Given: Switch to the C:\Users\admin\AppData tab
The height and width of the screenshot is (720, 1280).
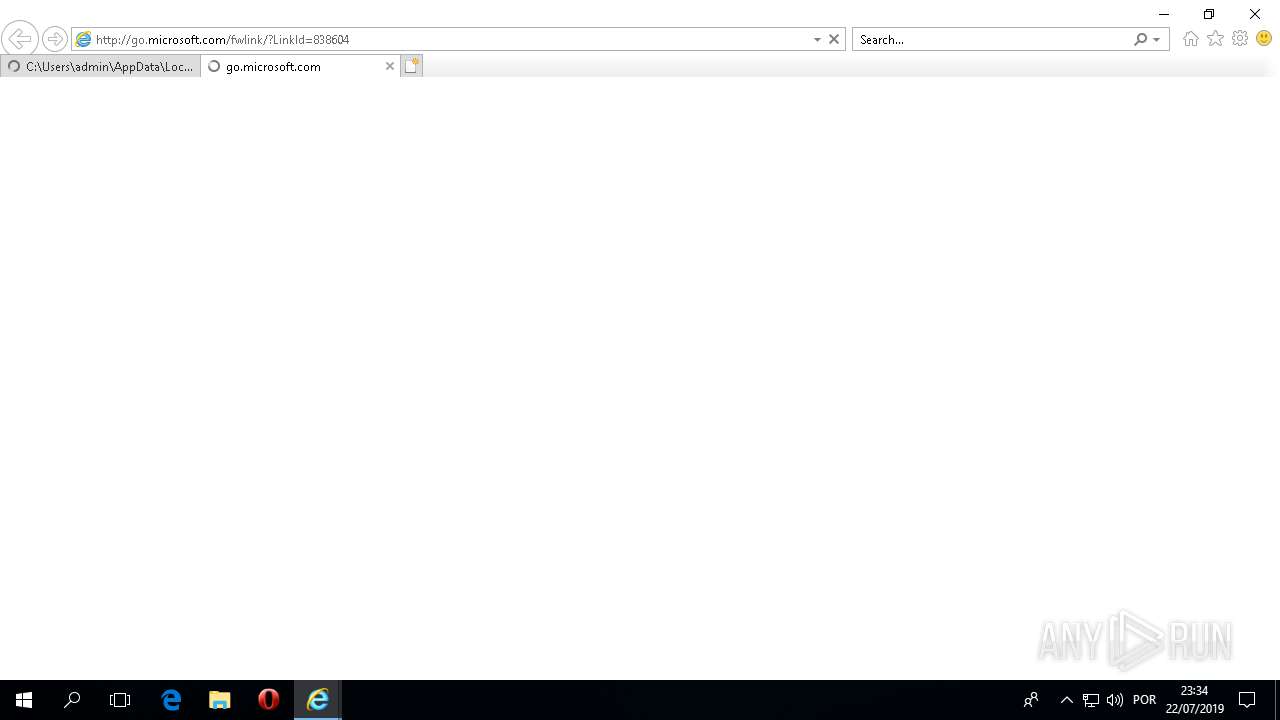Looking at the screenshot, I should pyautogui.click(x=100, y=66).
